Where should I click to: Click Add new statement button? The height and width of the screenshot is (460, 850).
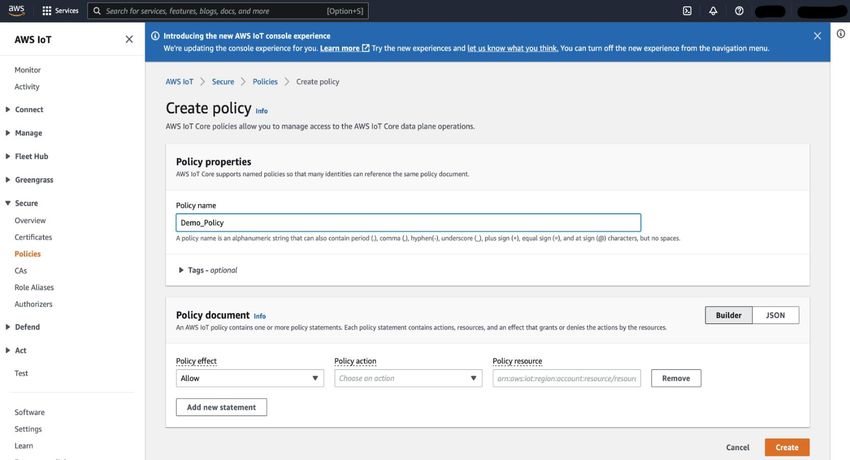pyautogui.click(x=221, y=407)
